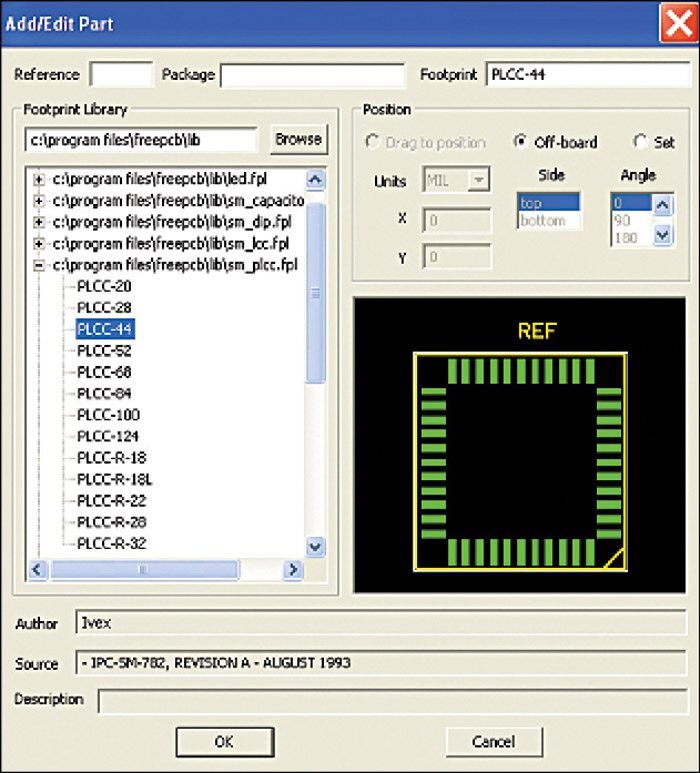Click the Browse button
The height and width of the screenshot is (773, 700).
[298, 139]
